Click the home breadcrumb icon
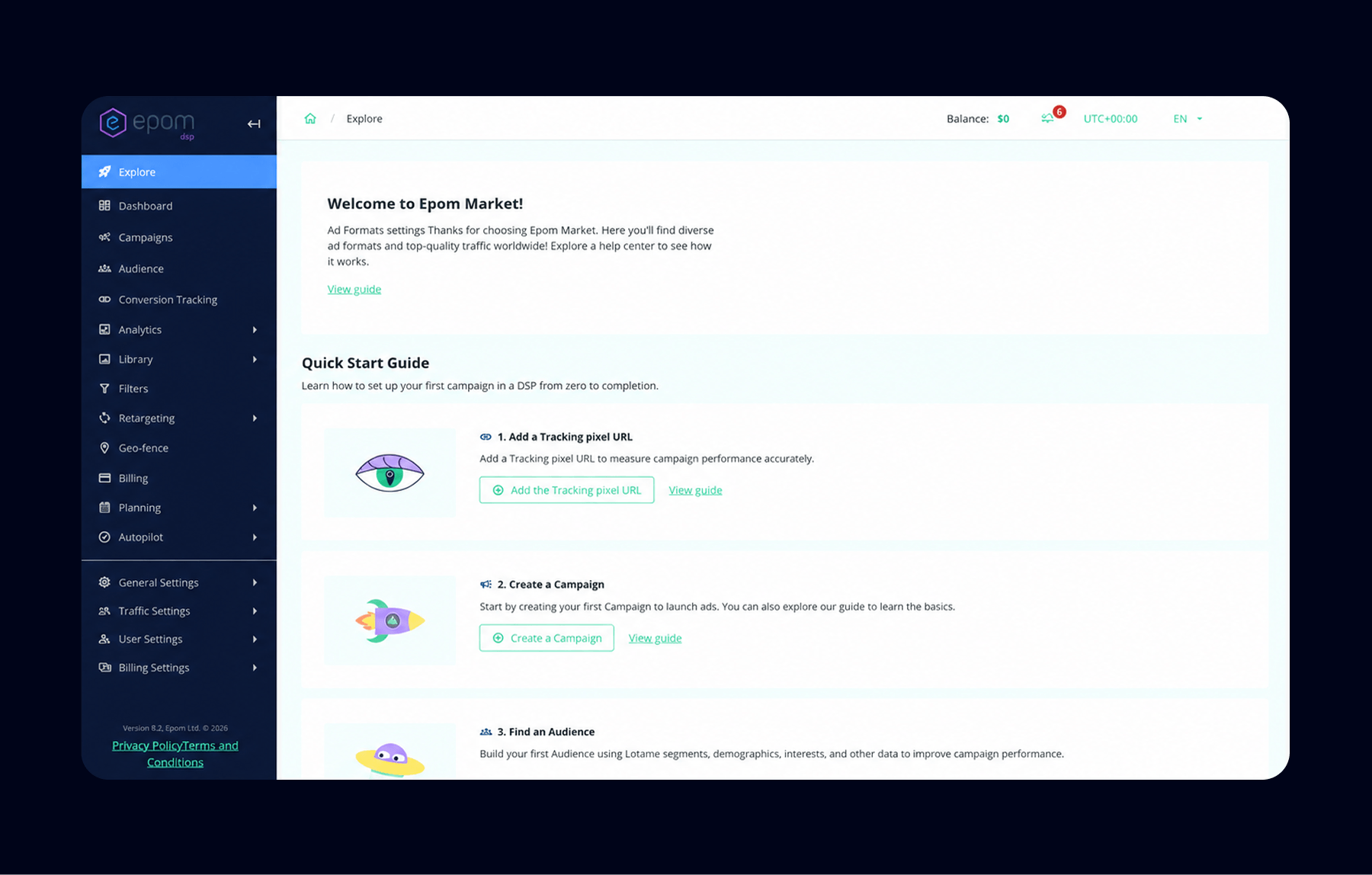Viewport: 1372px width, 875px height. 310,119
